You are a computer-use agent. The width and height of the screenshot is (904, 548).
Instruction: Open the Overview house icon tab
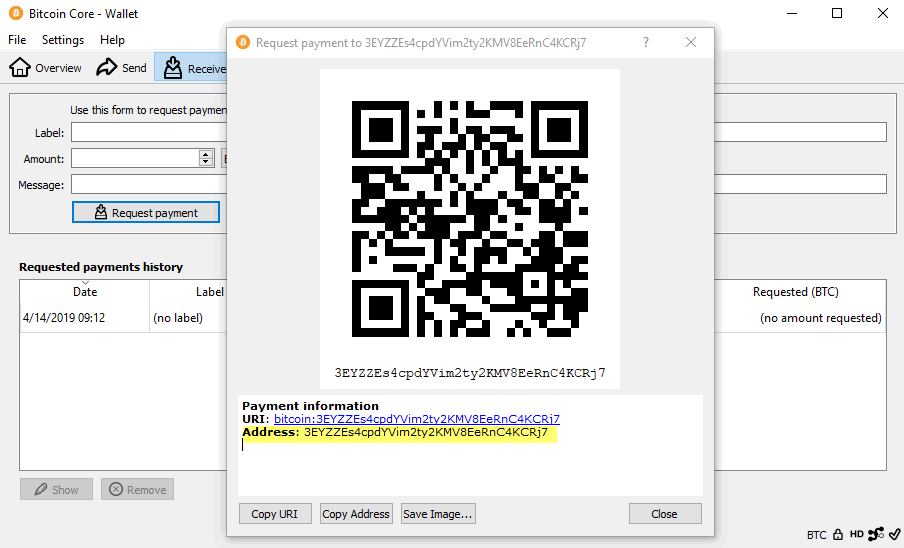(45, 68)
